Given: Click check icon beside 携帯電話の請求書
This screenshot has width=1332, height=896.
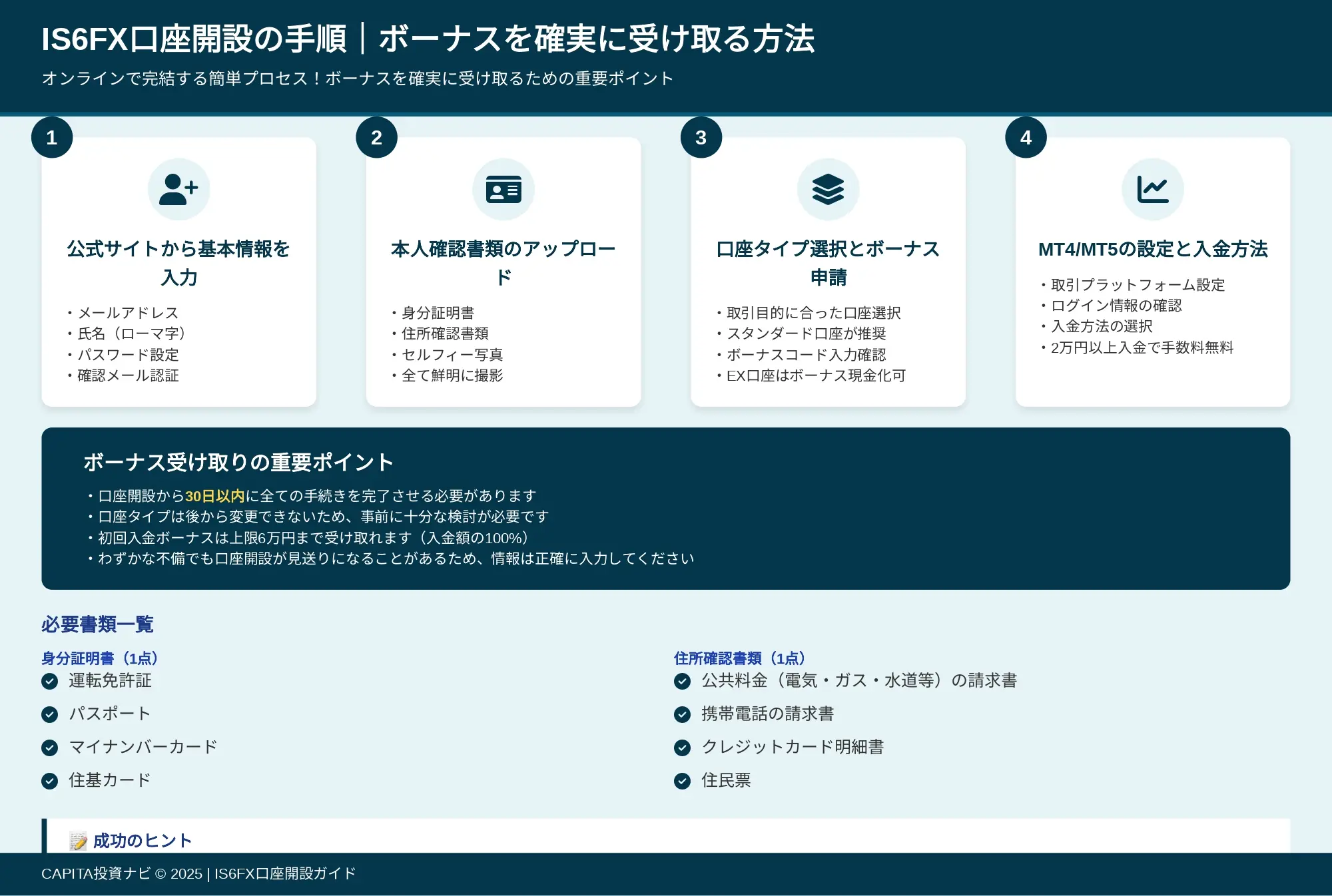Looking at the screenshot, I should tap(682, 714).
